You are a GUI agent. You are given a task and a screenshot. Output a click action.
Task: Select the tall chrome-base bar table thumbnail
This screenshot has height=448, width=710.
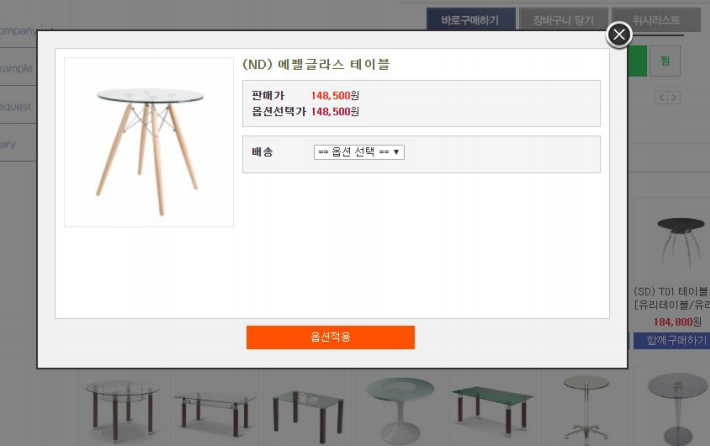tap(586, 409)
